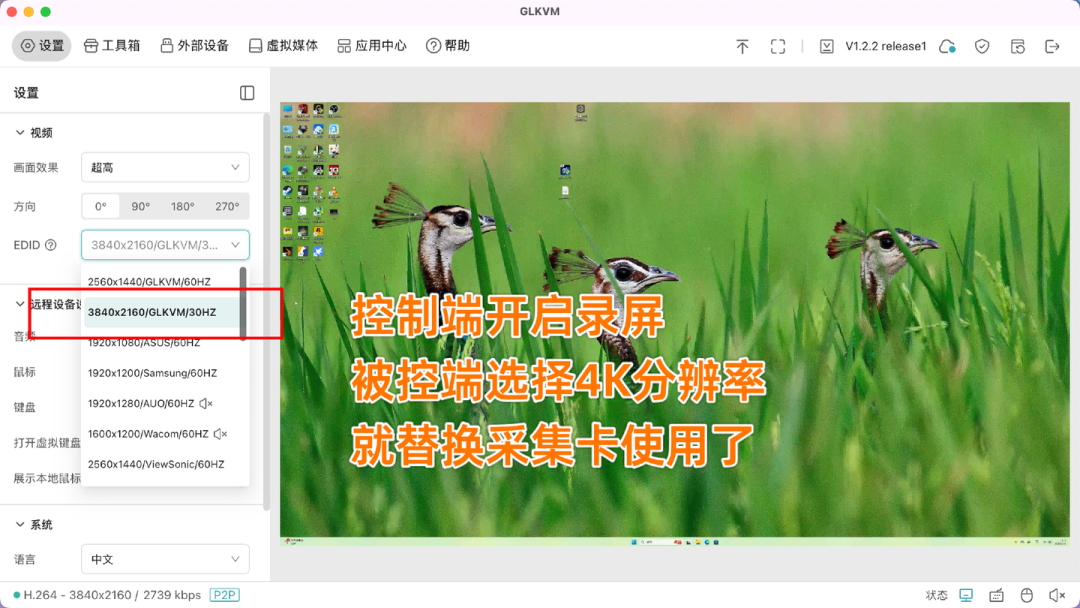The height and width of the screenshot is (608, 1080).
Task: Open the 应用中心 app center menu
Action: coord(372,46)
